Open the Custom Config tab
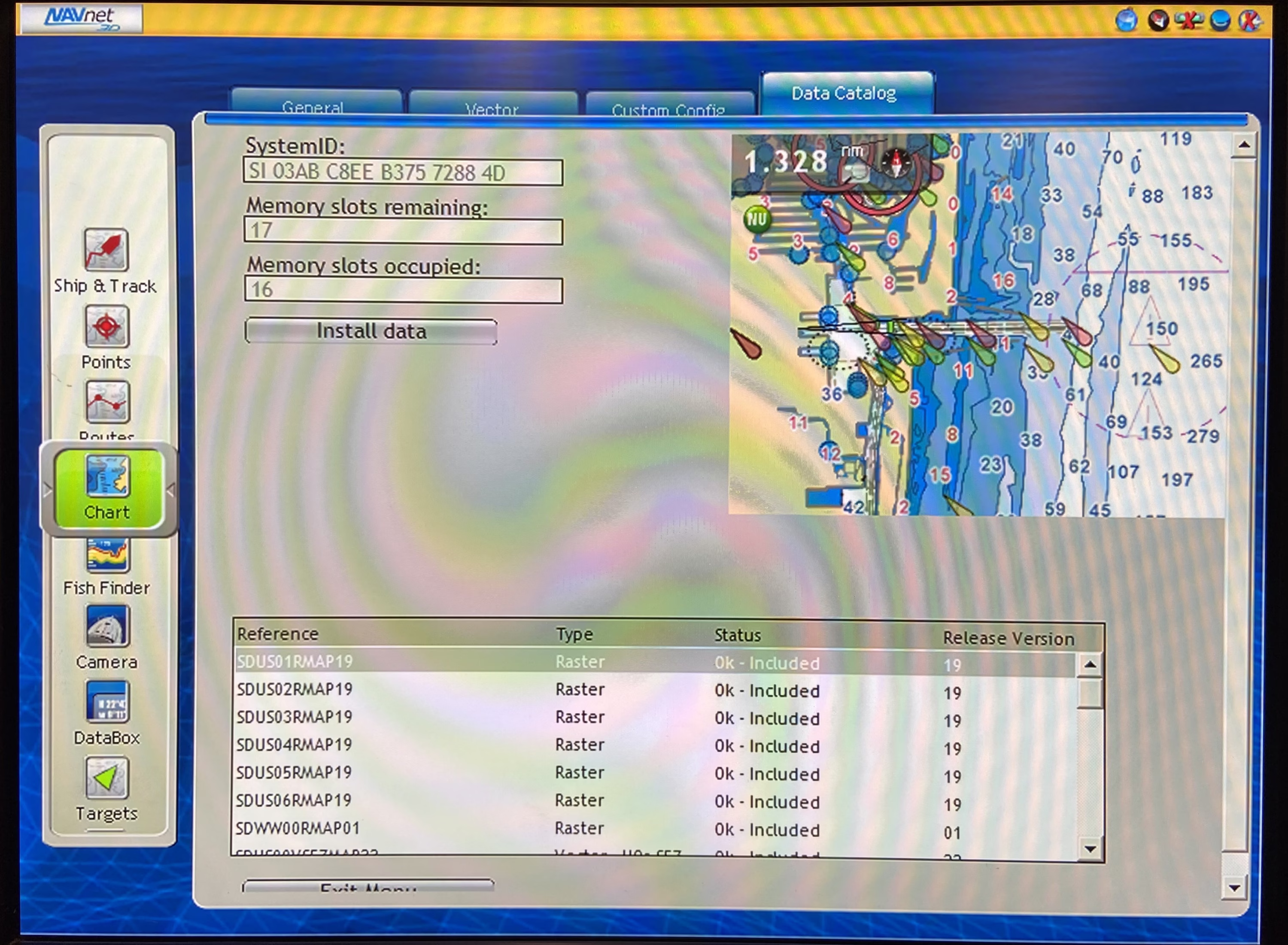 [668, 106]
